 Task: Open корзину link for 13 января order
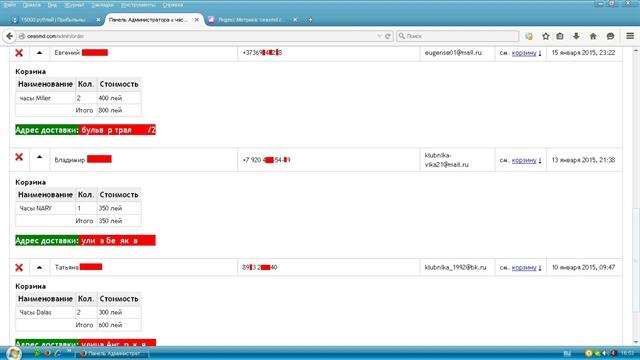click(524, 160)
